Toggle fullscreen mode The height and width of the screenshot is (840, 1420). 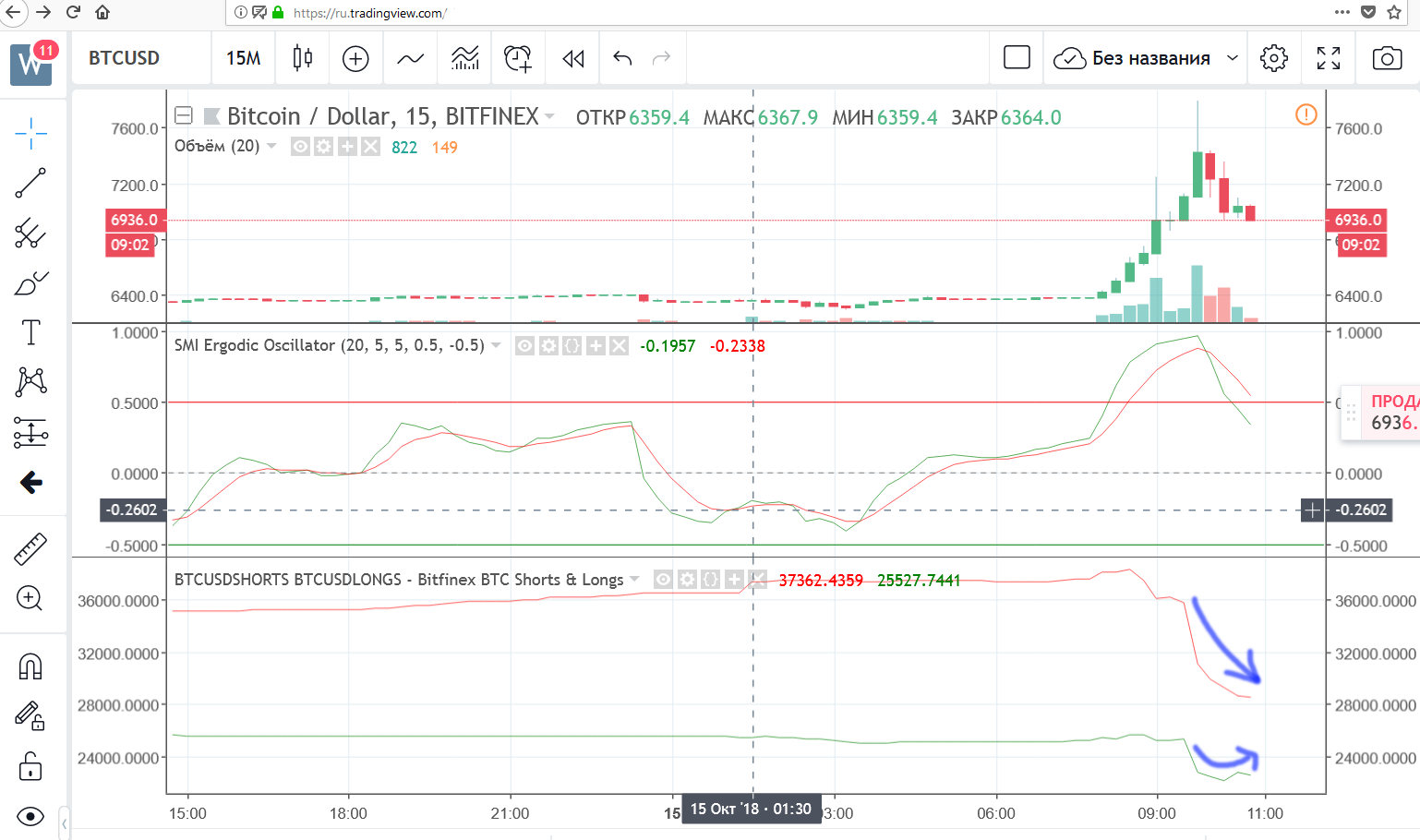click(1329, 58)
